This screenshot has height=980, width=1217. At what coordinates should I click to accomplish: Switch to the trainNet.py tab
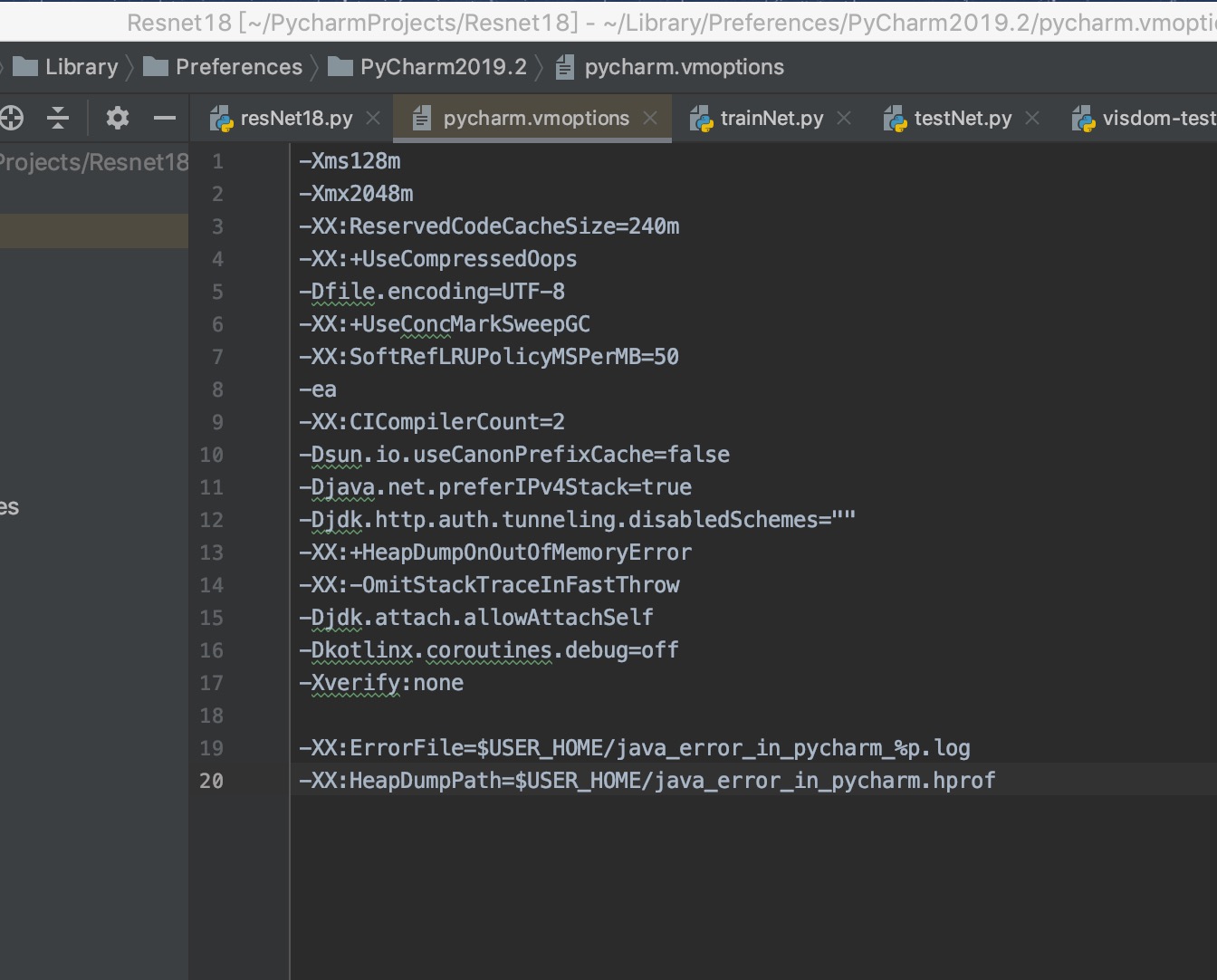point(772,118)
